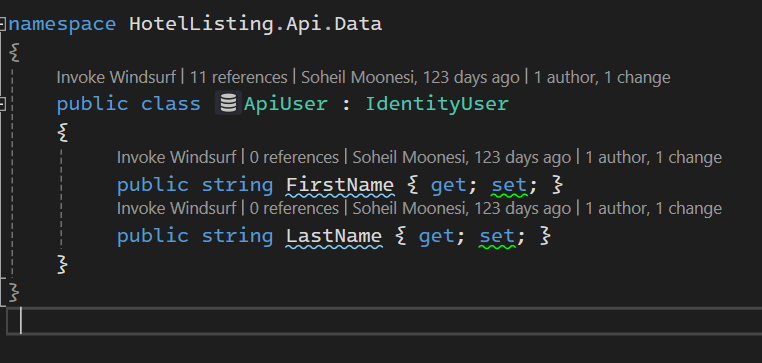The width and height of the screenshot is (762, 363).
Task: Invoke Windsurf for the LastName property
Action: 177,208
